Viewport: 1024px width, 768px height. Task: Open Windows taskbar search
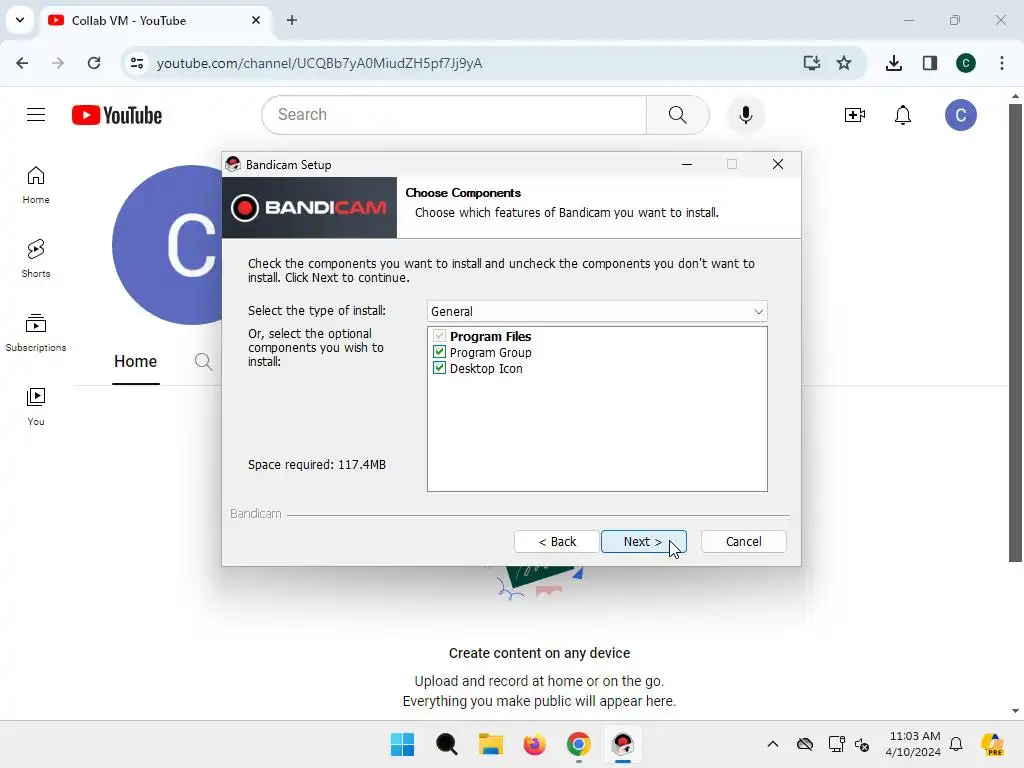click(447, 744)
